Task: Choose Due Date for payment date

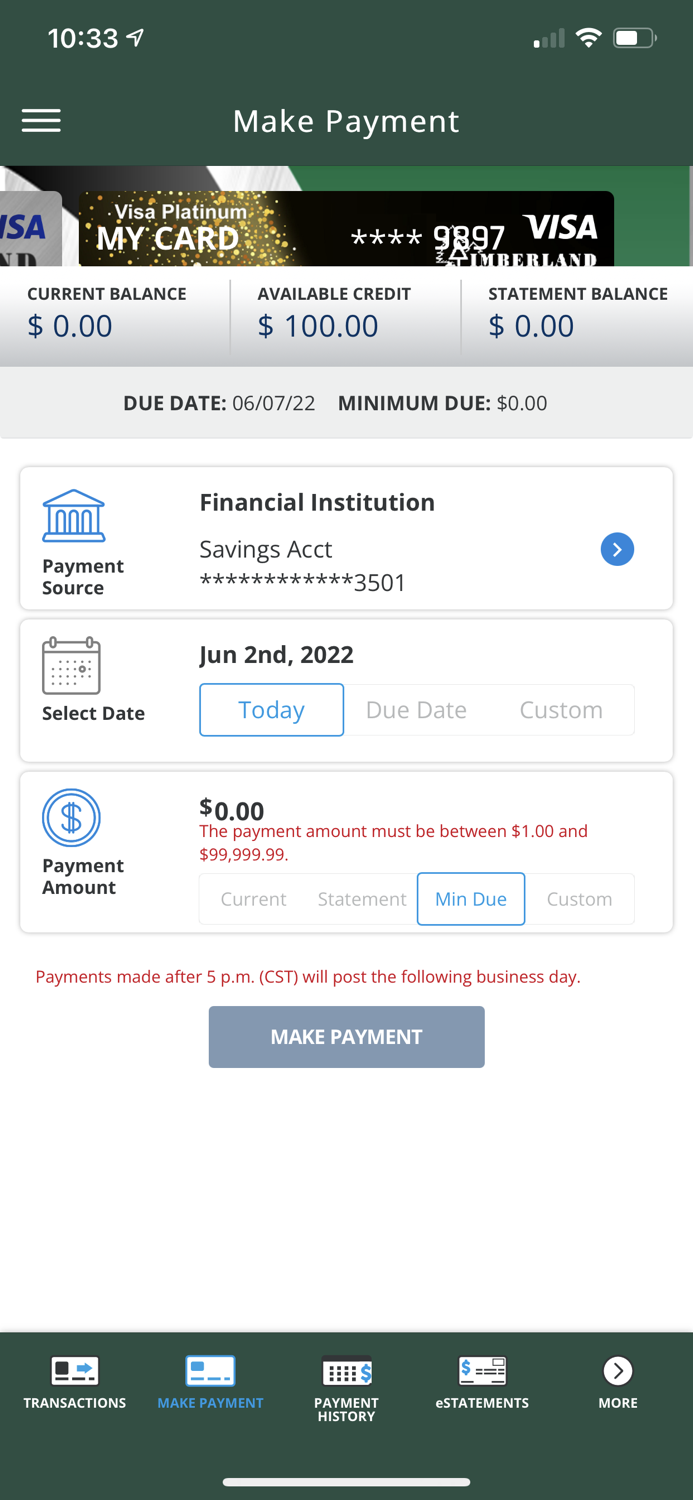Action: [416, 710]
